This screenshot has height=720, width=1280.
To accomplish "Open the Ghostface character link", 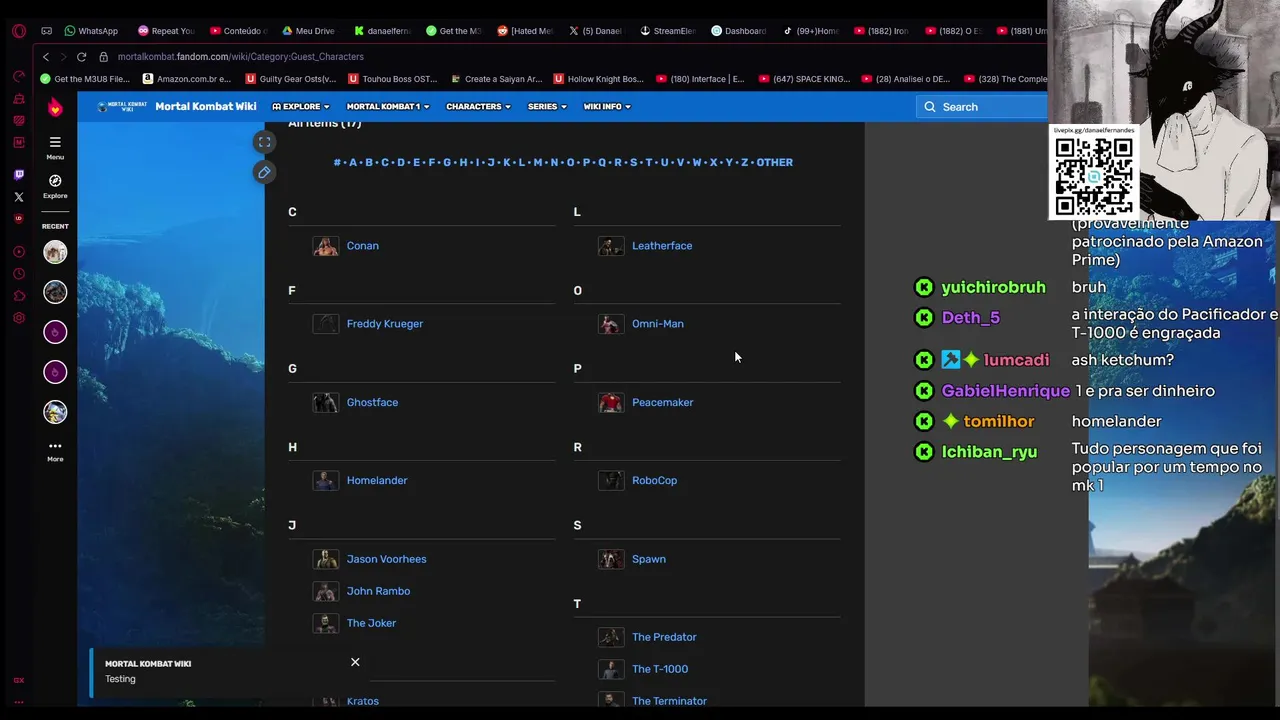I will point(372,403).
